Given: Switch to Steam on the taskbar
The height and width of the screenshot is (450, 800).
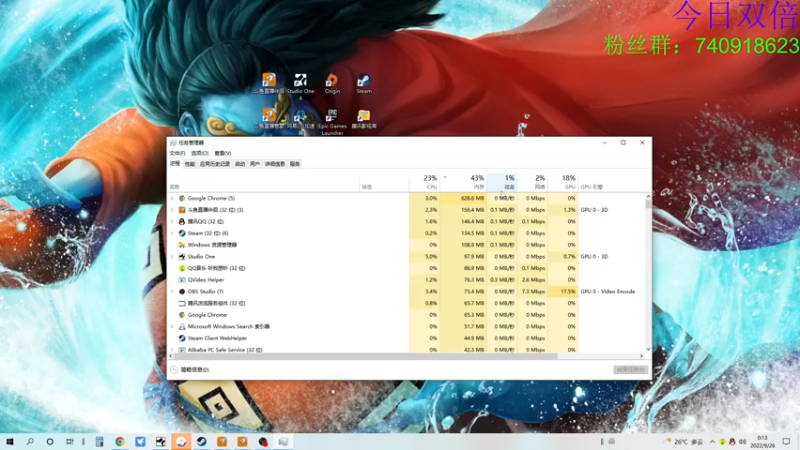Looking at the screenshot, I should 202,442.
